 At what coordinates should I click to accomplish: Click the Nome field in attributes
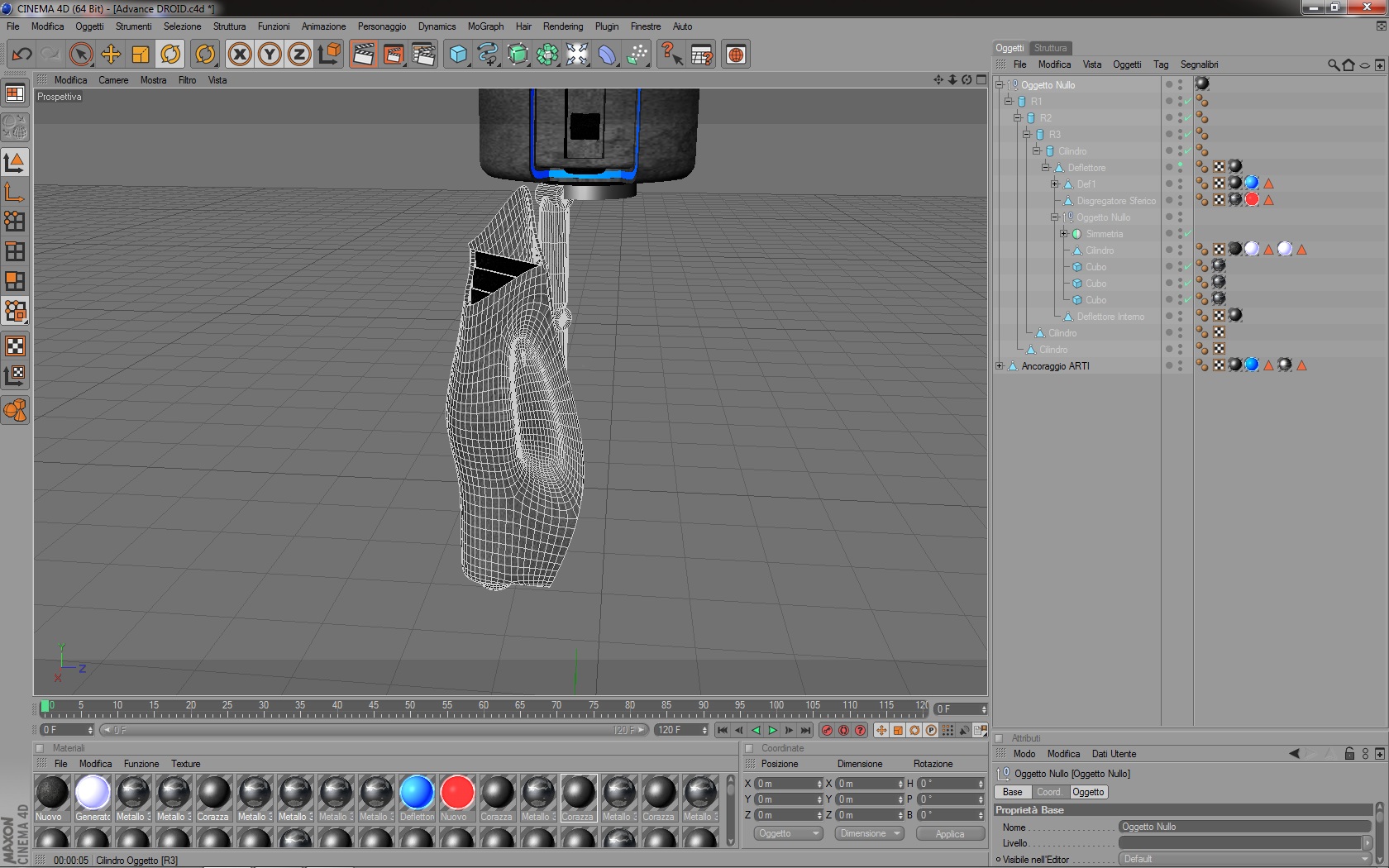(1244, 827)
